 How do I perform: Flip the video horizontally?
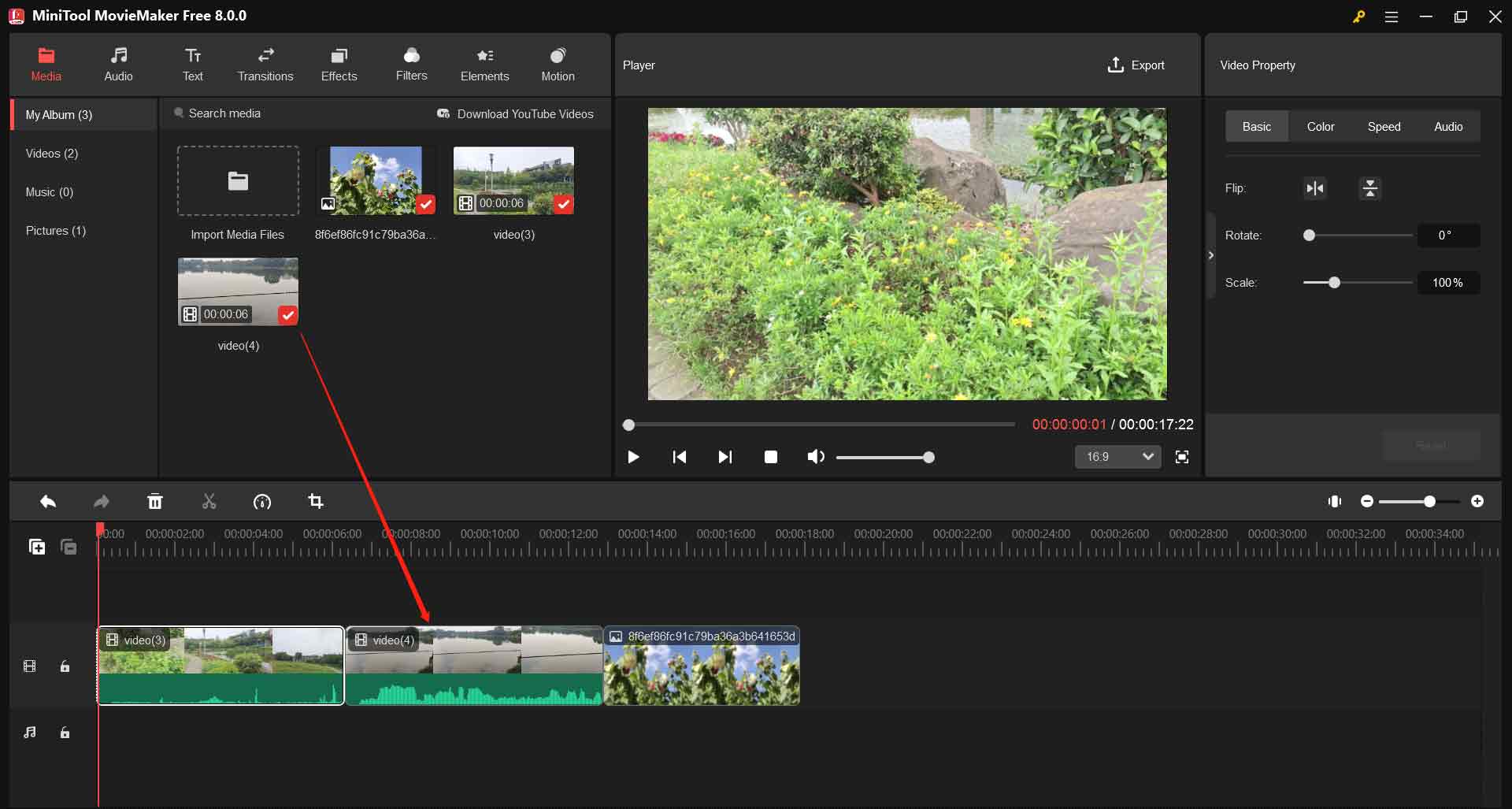[1314, 188]
